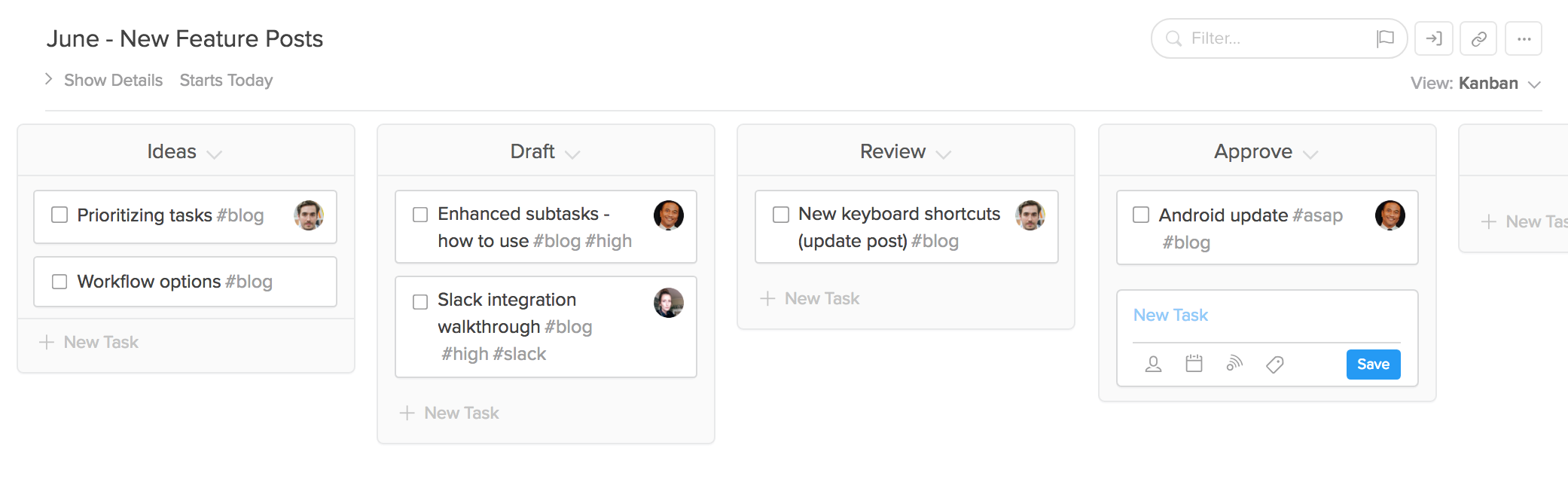The width and height of the screenshot is (1568, 482).
Task: Copy project link via the chain icon
Action: pyautogui.click(x=1478, y=38)
